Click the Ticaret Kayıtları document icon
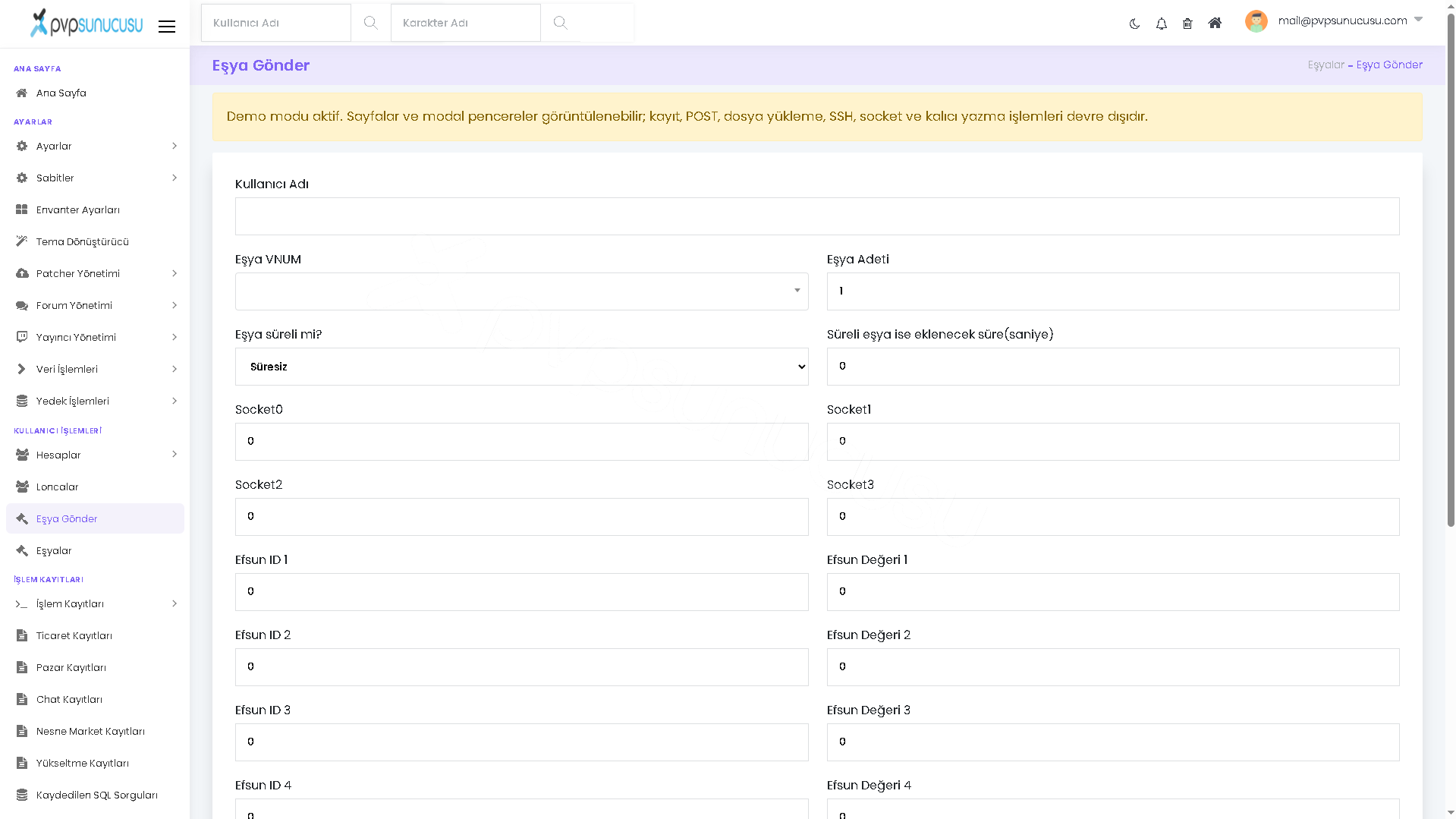The image size is (1456, 819). click(x=22, y=635)
